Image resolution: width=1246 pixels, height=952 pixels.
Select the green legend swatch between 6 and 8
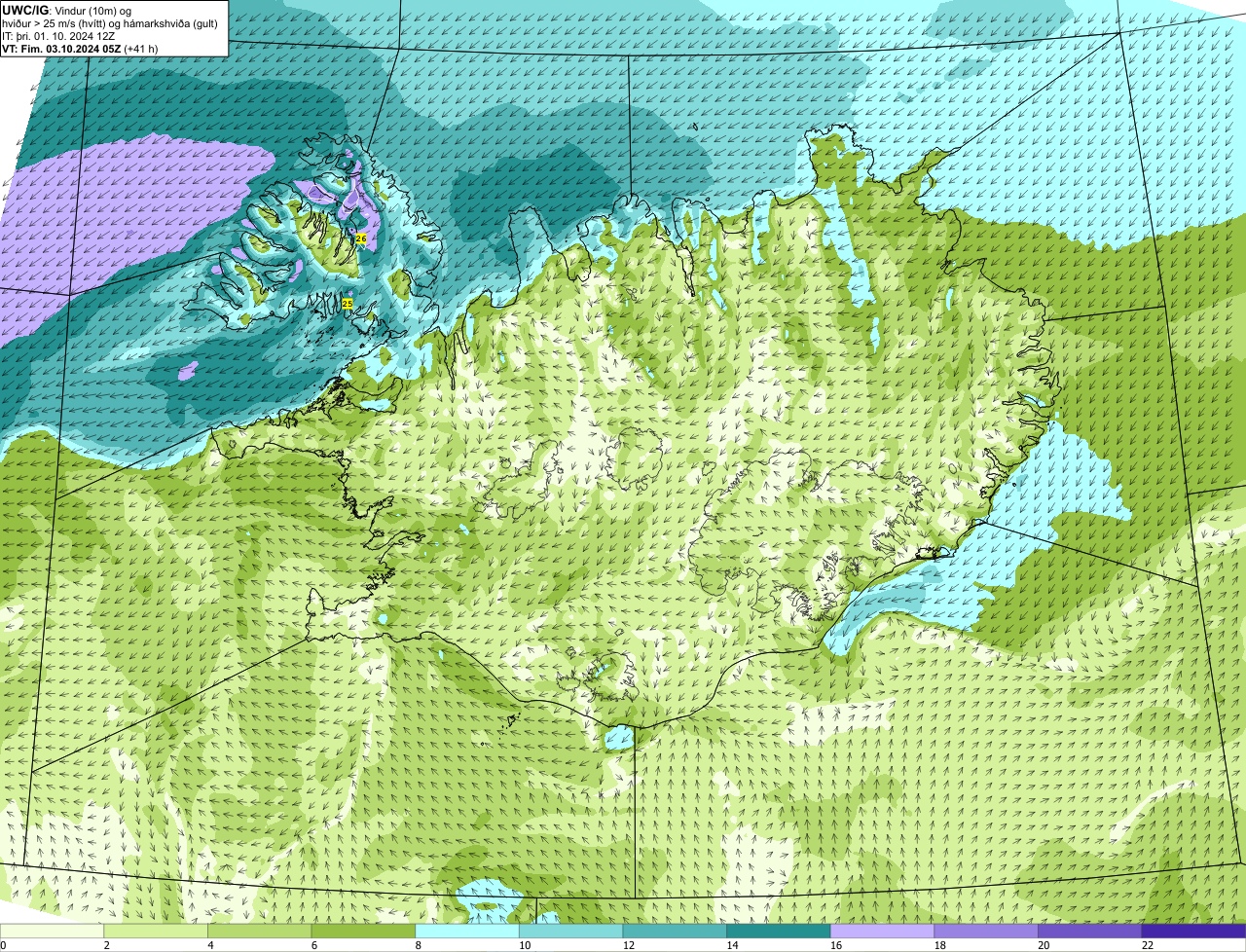[363, 931]
